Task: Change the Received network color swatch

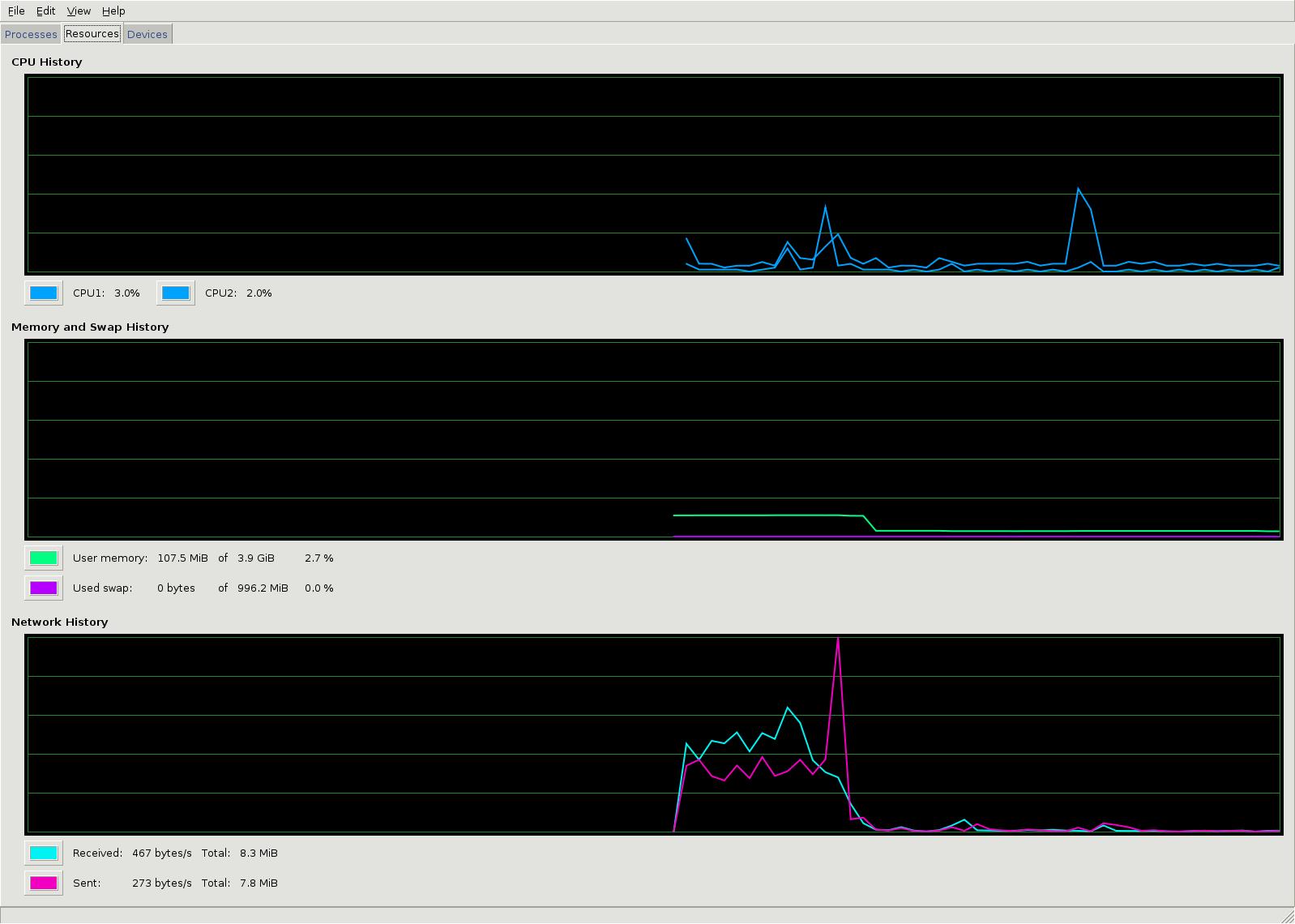Action: click(44, 853)
